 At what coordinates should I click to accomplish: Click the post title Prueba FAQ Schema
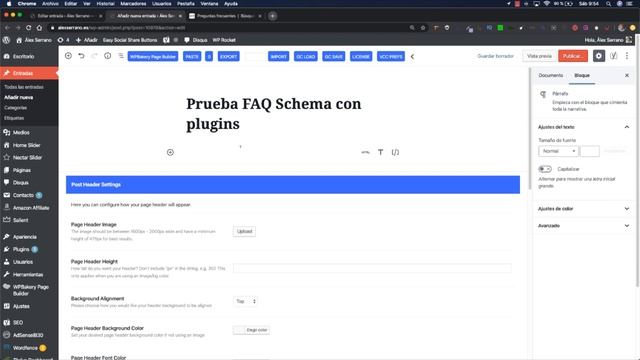pyautogui.click(x=273, y=114)
